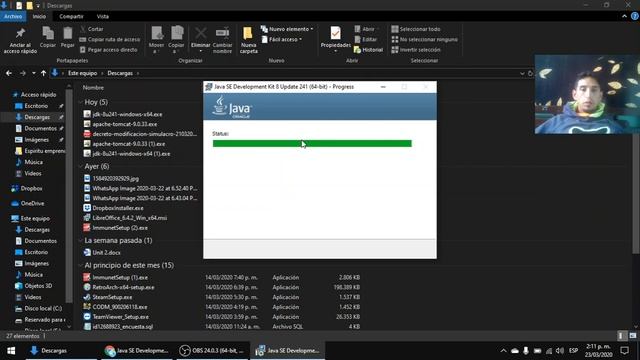
Task: Click Anclar al acceso rápido pin icon
Action: (x=20, y=33)
